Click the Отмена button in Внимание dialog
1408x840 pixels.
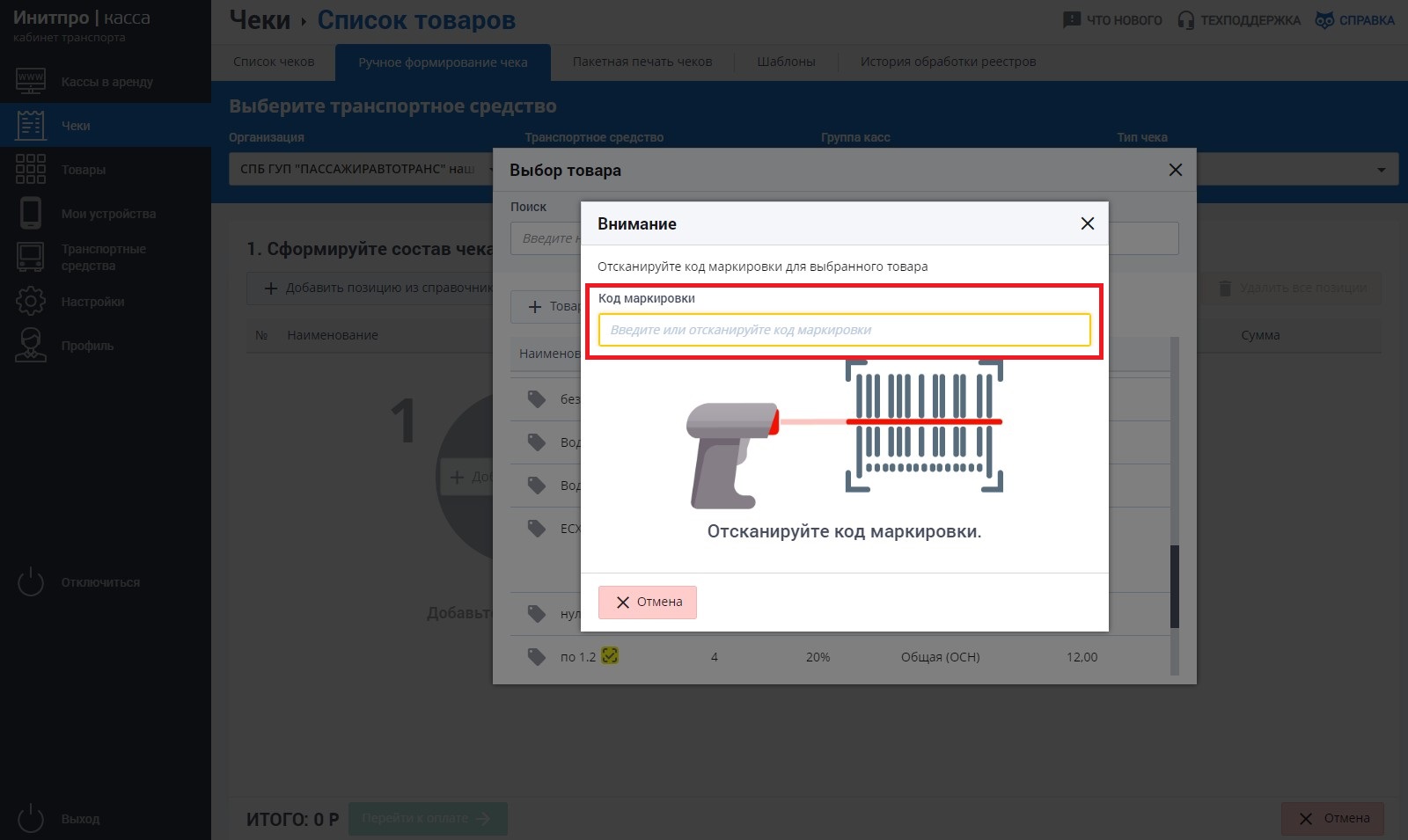click(x=648, y=603)
